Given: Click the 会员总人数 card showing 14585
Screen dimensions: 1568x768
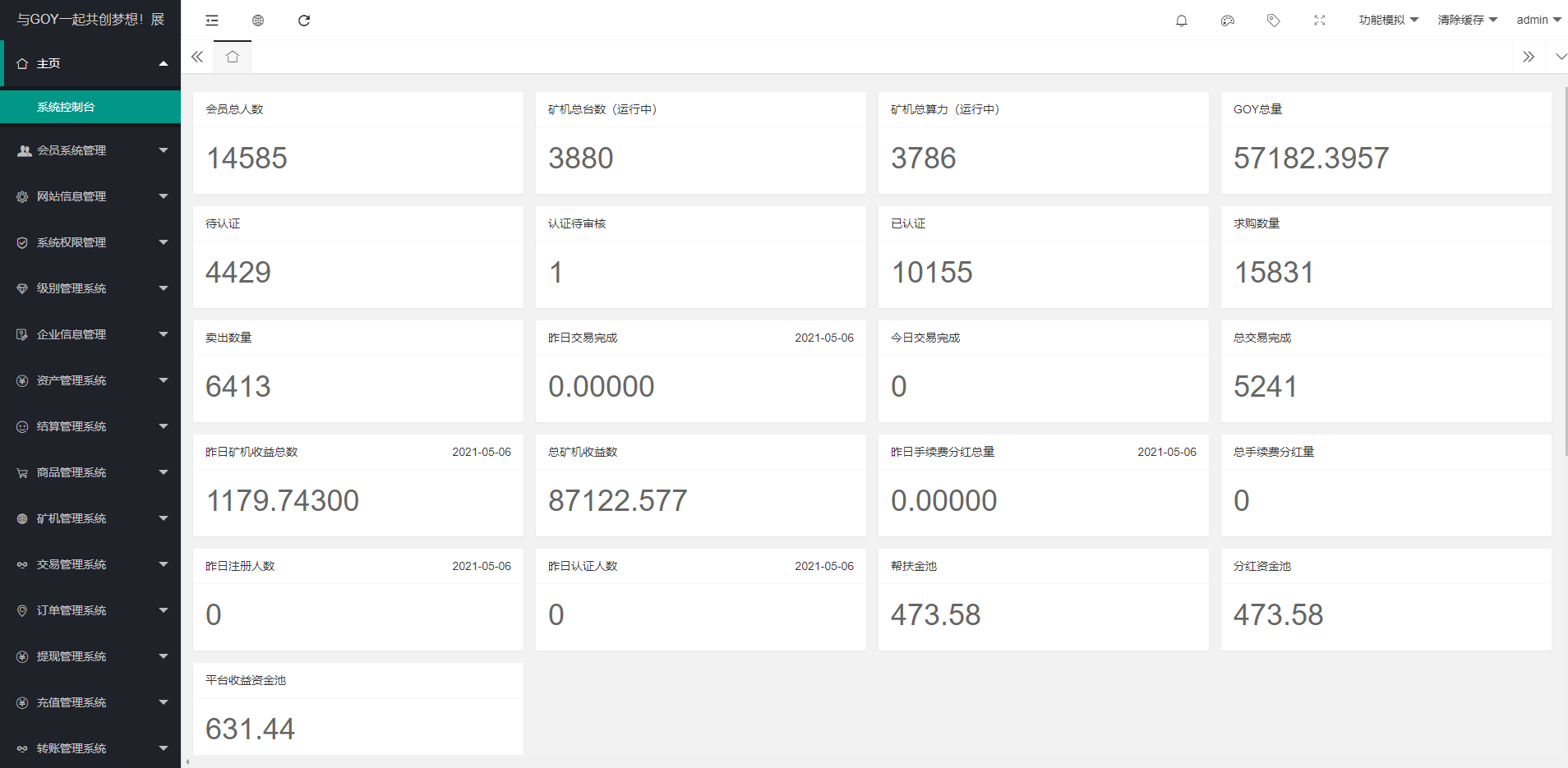Looking at the screenshot, I should 357,143.
